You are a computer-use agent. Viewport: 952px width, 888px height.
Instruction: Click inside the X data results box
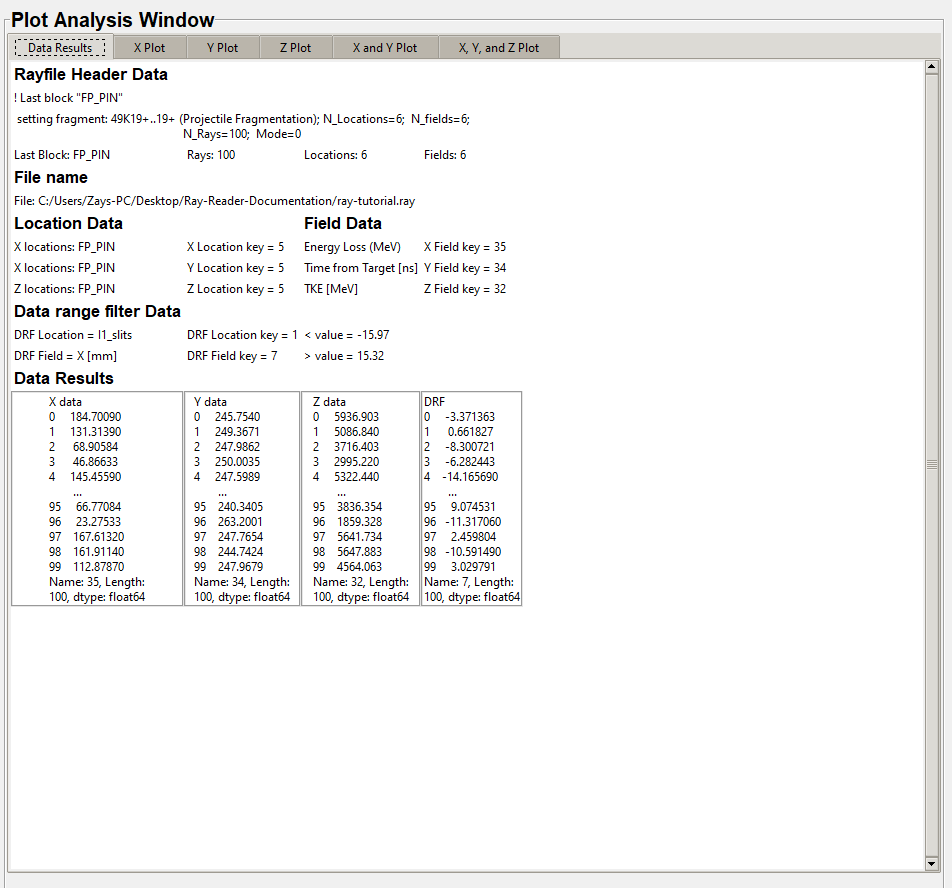point(97,498)
